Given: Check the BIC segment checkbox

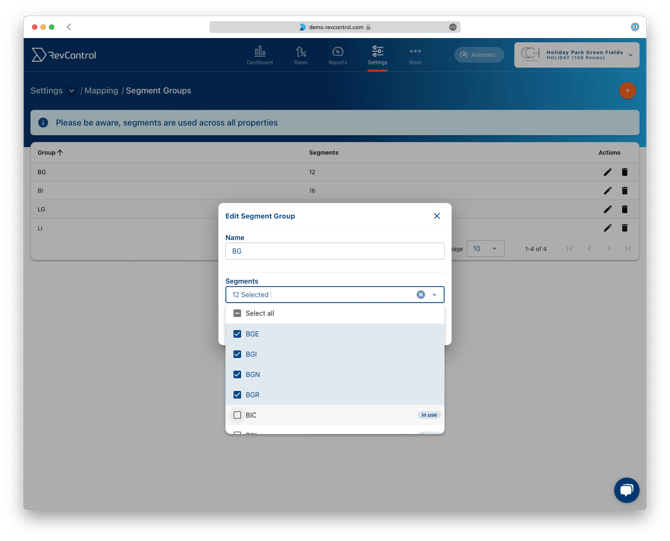Looking at the screenshot, I should pos(237,415).
